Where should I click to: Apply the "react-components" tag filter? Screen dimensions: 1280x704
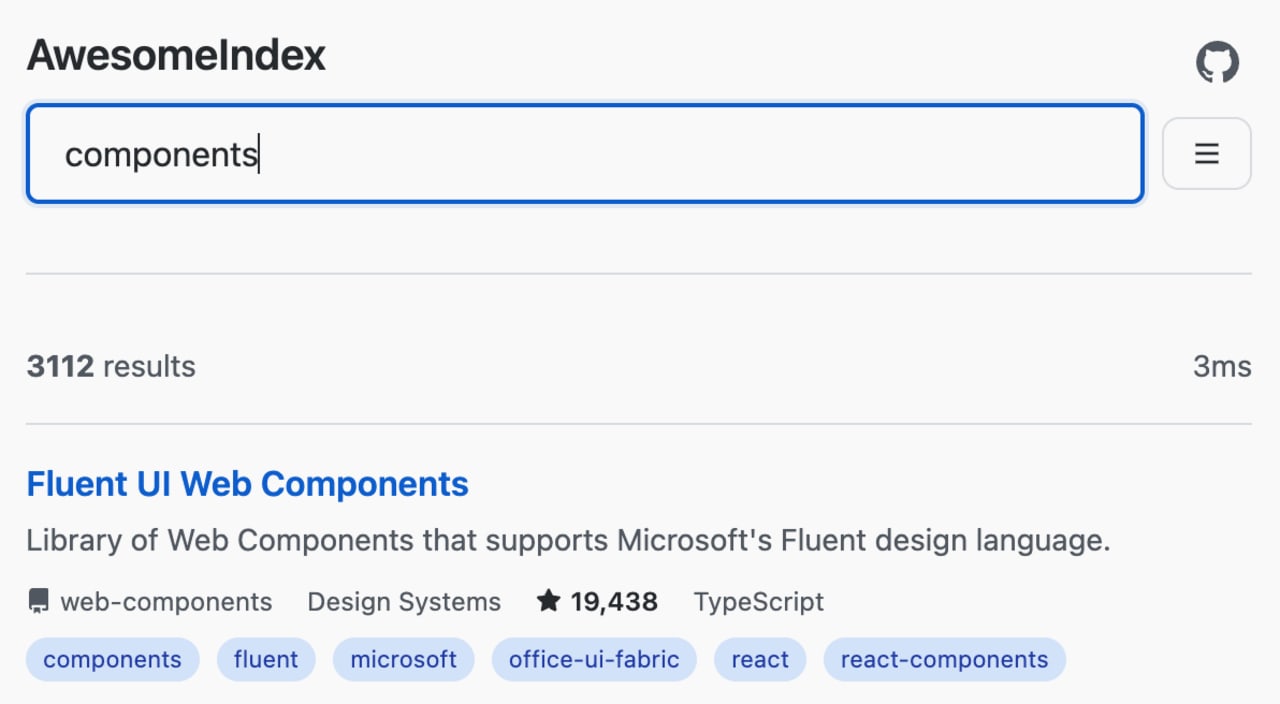tap(944, 660)
